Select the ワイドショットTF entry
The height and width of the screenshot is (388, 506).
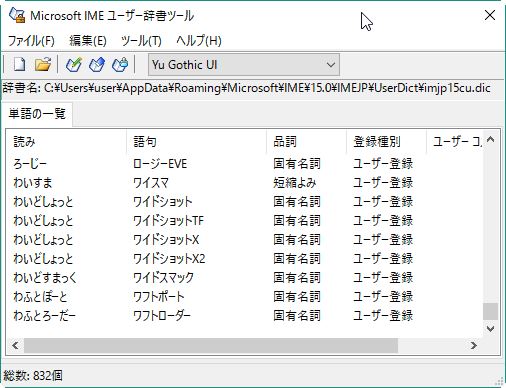click(244, 221)
